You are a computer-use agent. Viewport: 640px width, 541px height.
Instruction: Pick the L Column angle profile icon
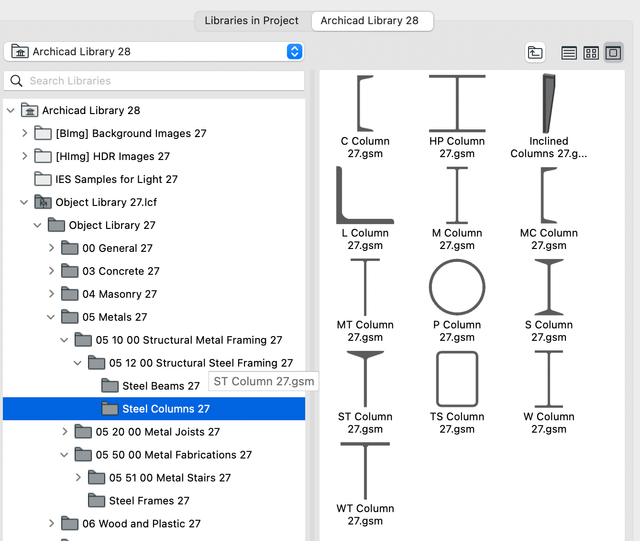[365, 194]
